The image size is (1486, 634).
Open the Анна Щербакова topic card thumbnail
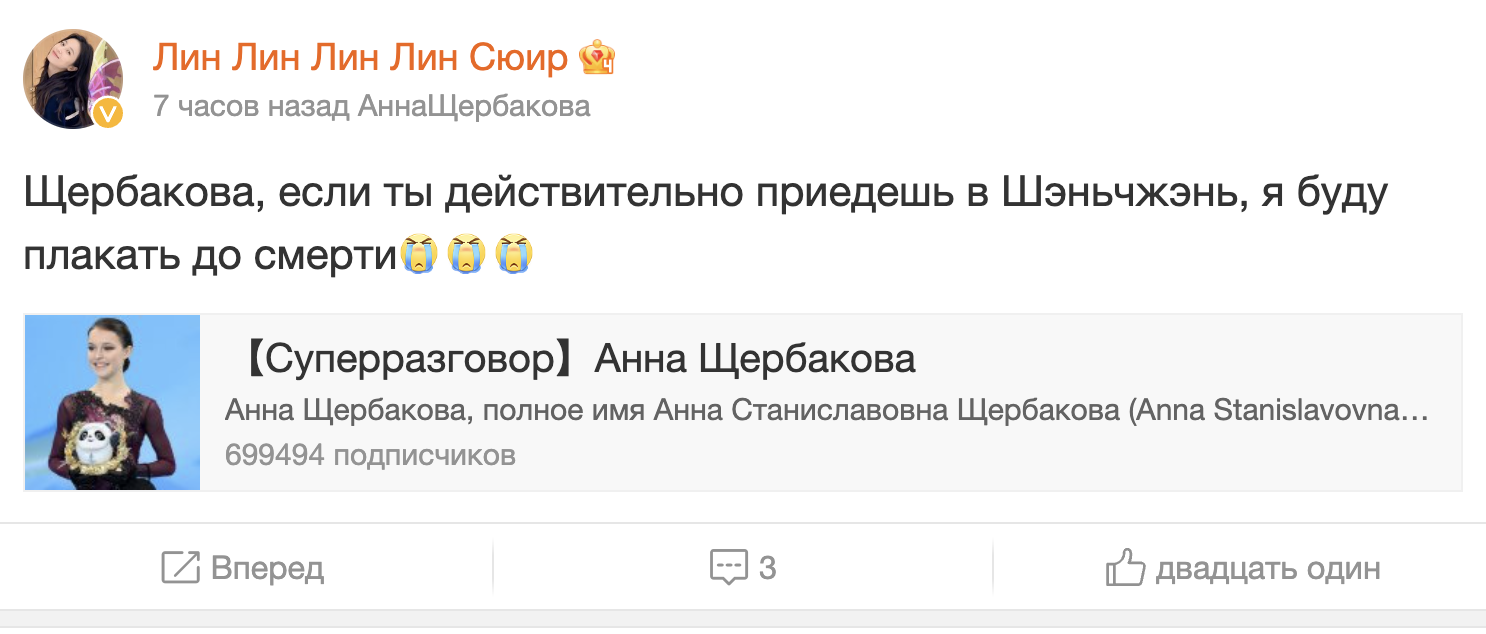(x=112, y=402)
